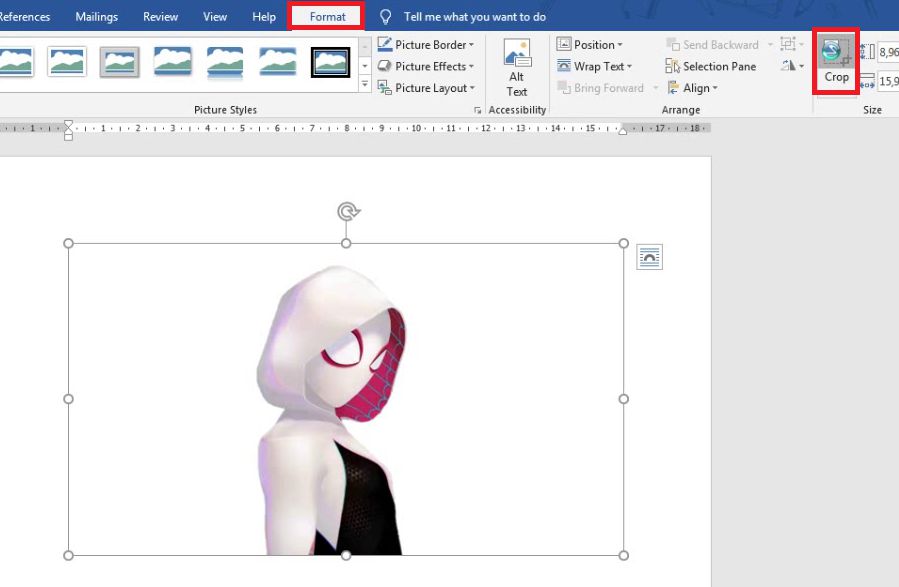Click the Crop picture tool icon
This screenshot has height=587, width=899.
pyautogui.click(x=834, y=51)
